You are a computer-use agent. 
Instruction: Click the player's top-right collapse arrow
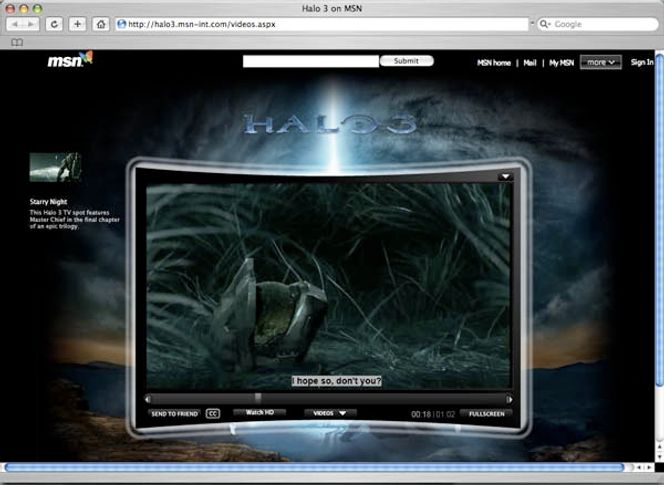[x=505, y=177]
